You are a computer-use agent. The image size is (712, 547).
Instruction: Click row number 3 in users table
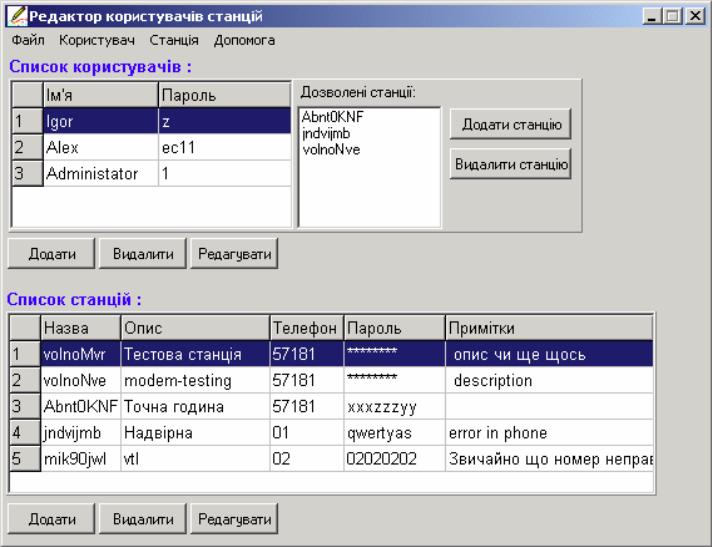[27, 173]
